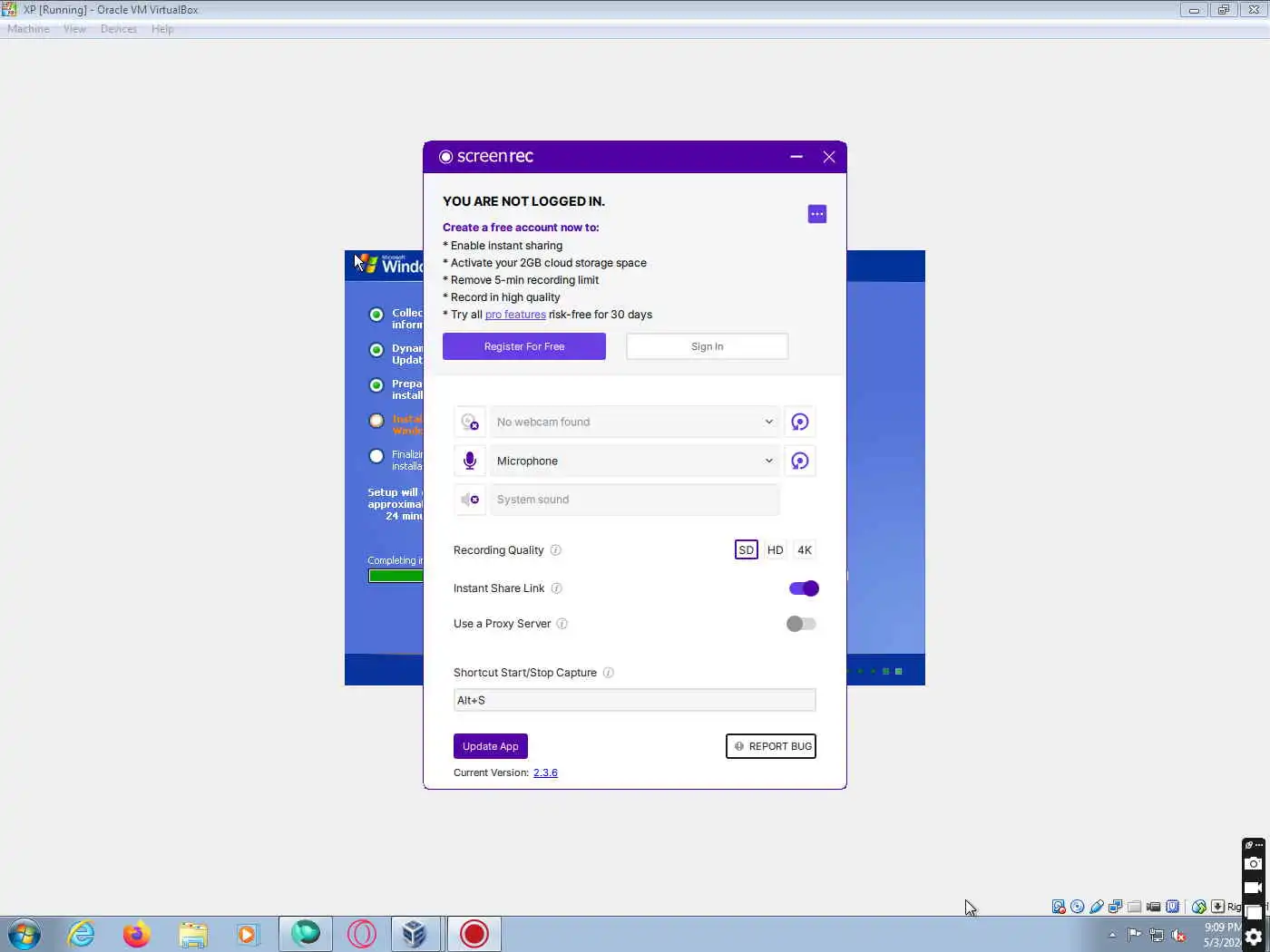Switch to VirtualBox in the taskbar
The width and height of the screenshot is (1270, 952).
415,934
